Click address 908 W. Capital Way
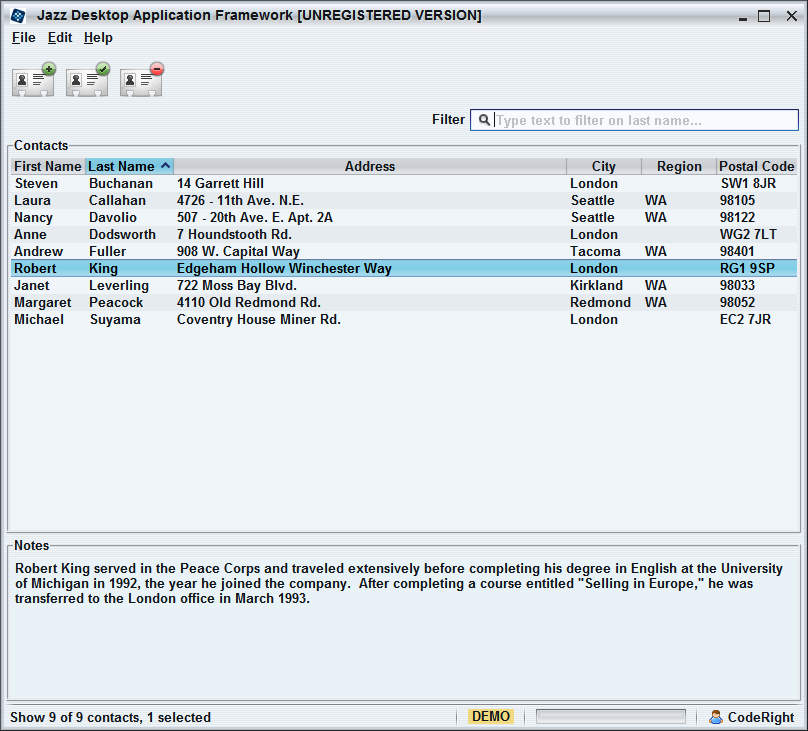 click(238, 251)
